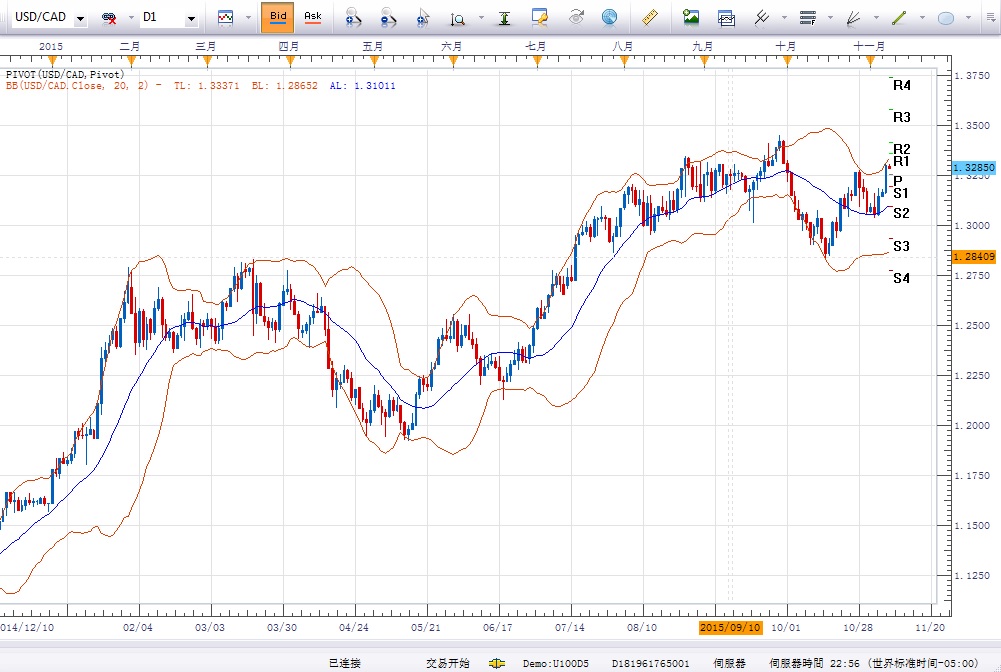The height and width of the screenshot is (672, 1001).
Task: Click the R2 pivot level label
Action: (x=901, y=149)
